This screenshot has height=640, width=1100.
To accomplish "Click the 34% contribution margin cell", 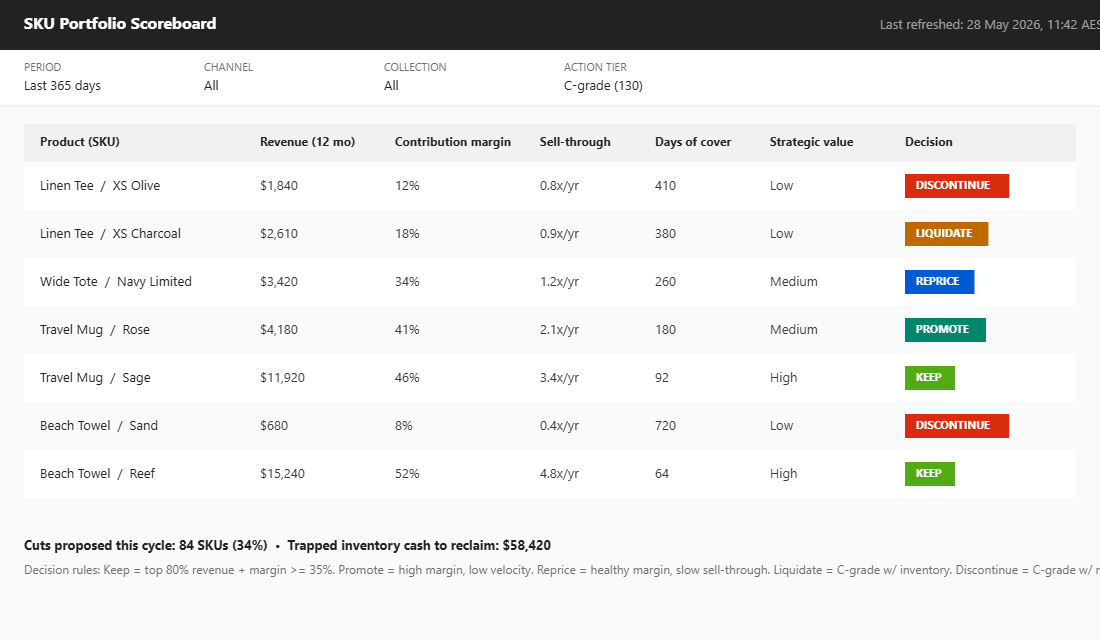I will (407, 282).
